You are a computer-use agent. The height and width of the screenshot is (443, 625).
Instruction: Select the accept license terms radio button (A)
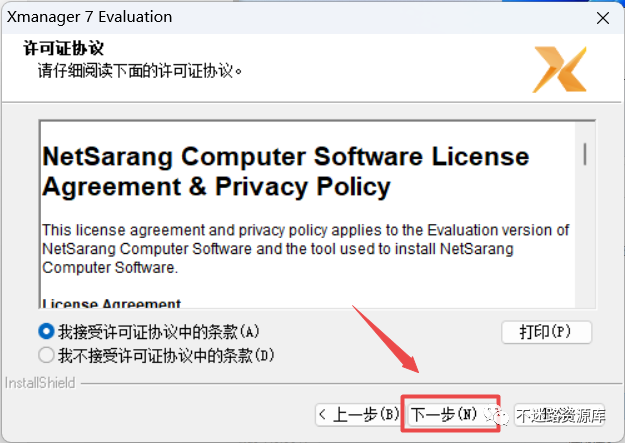click(46, 331)
